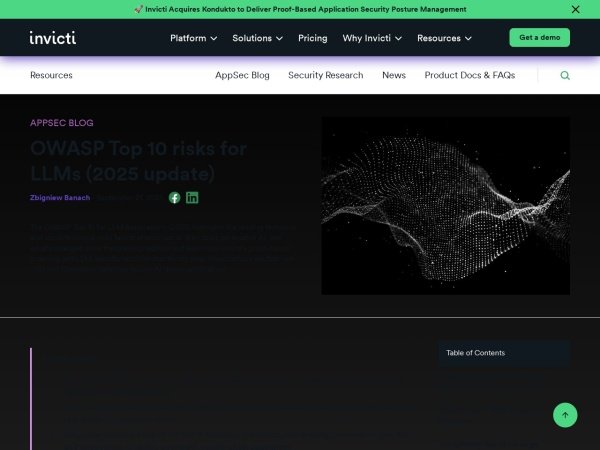Image resolution: width=600 pixels, height=450 pixels.
Task: Open the Pricing page
Action: point(313,38)
